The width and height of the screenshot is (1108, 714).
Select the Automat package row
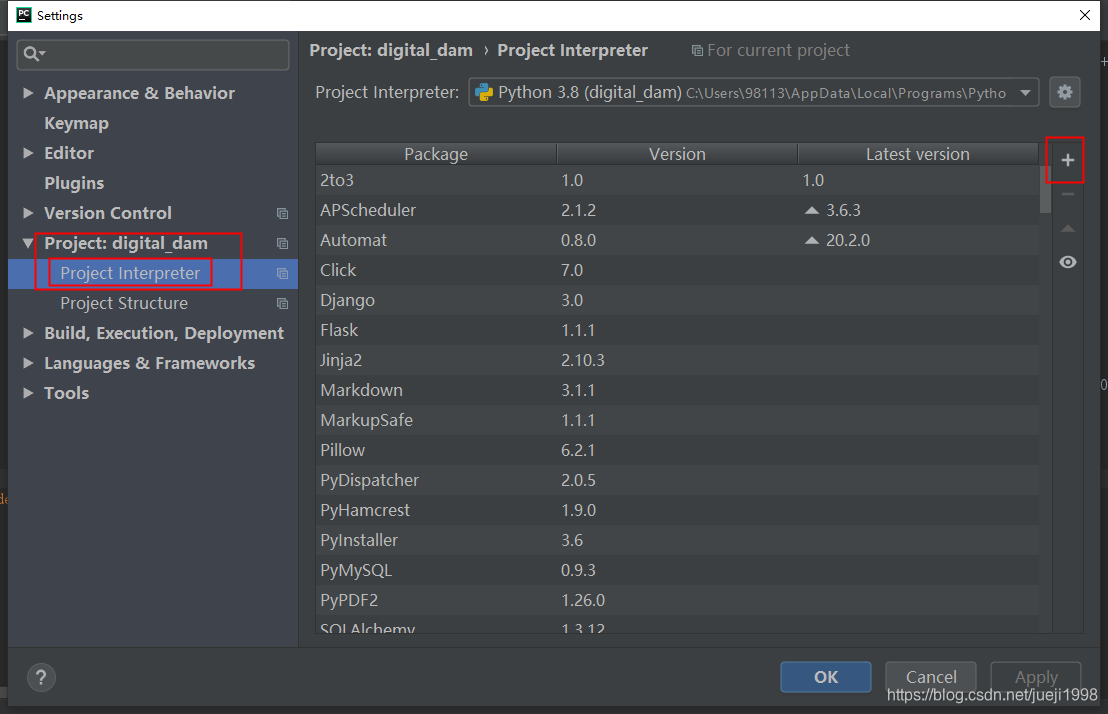tap(677, 240)
